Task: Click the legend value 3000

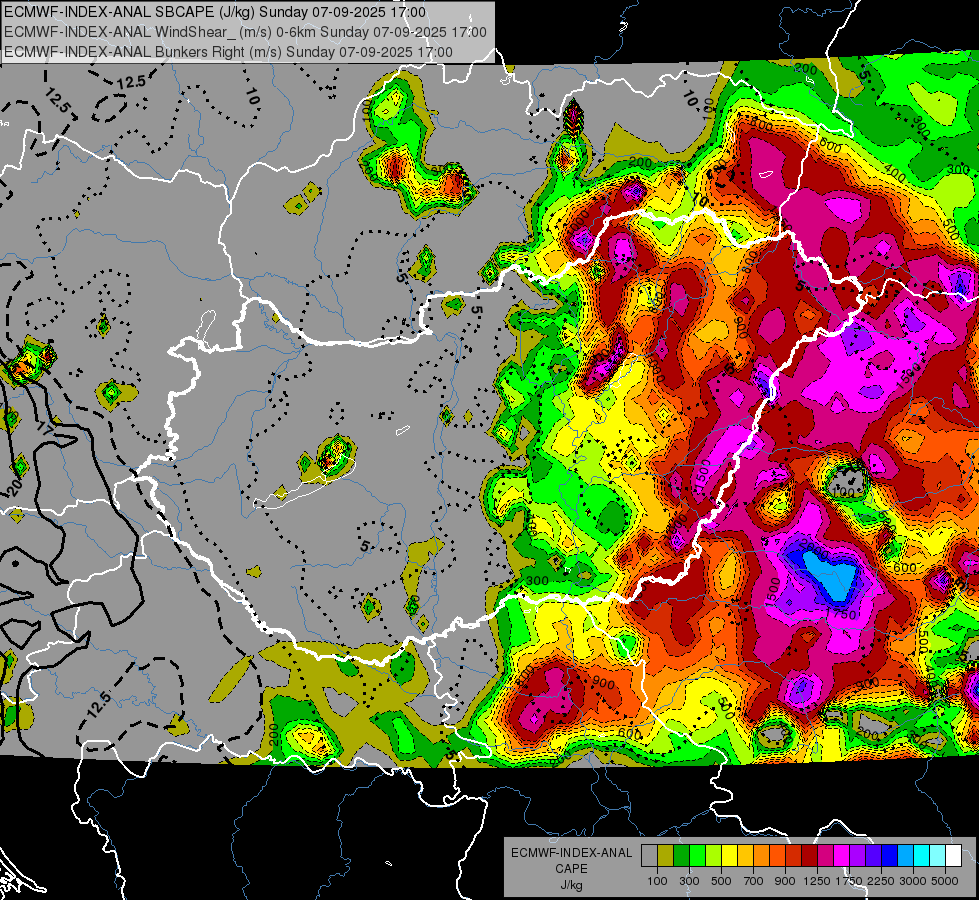Action: click(912, 881)
